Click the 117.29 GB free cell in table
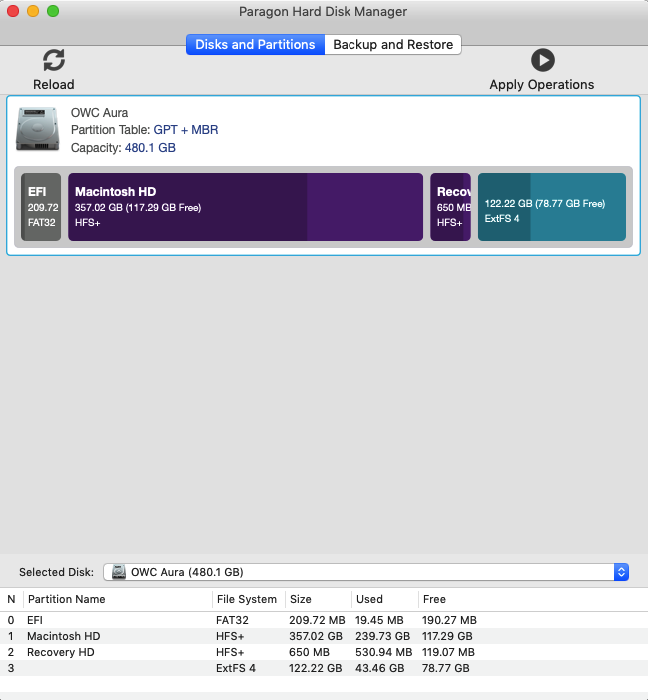648x700 pixels. pos(447,636)
